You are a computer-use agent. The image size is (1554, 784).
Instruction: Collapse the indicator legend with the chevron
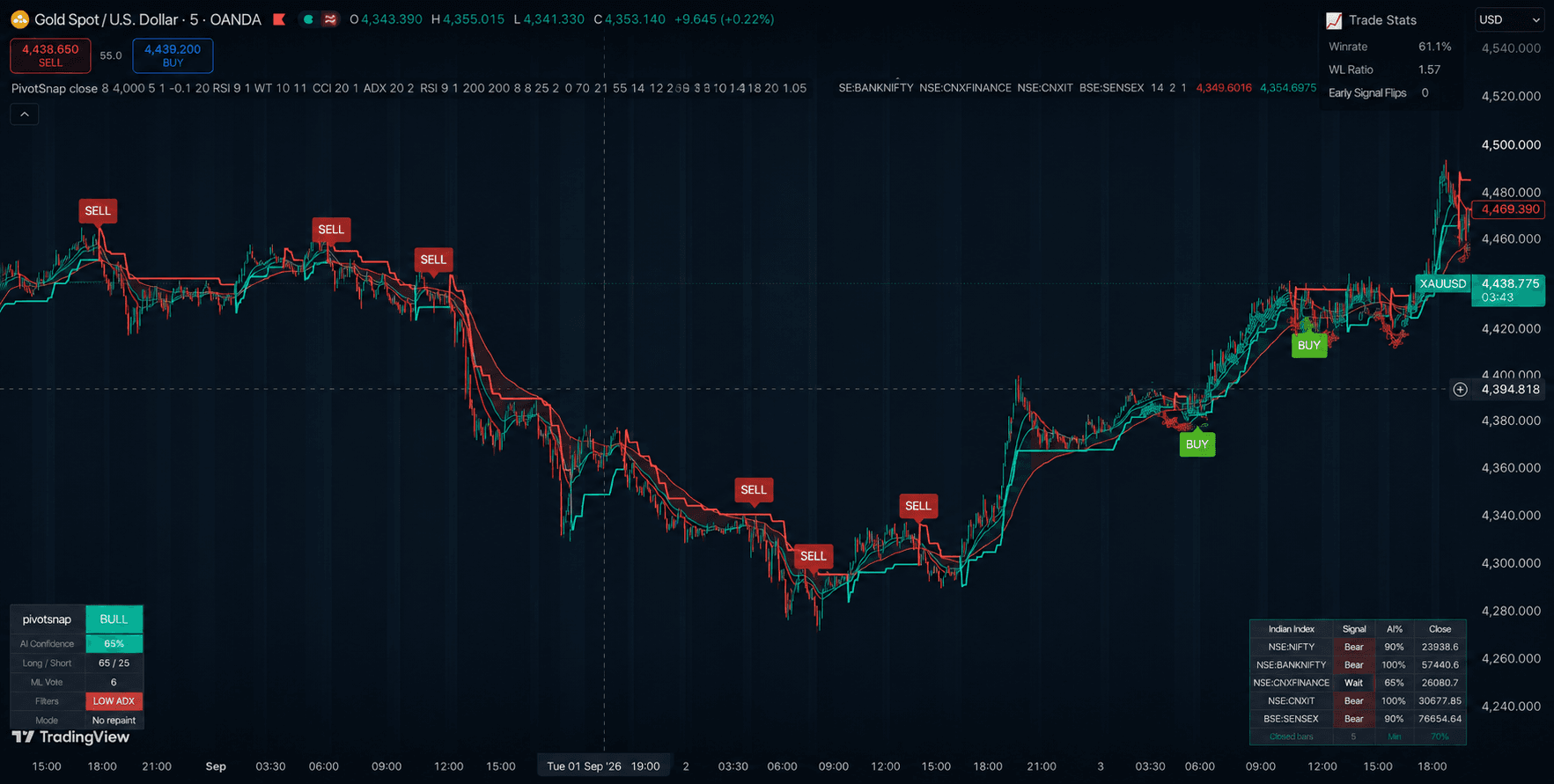(25, 114)
